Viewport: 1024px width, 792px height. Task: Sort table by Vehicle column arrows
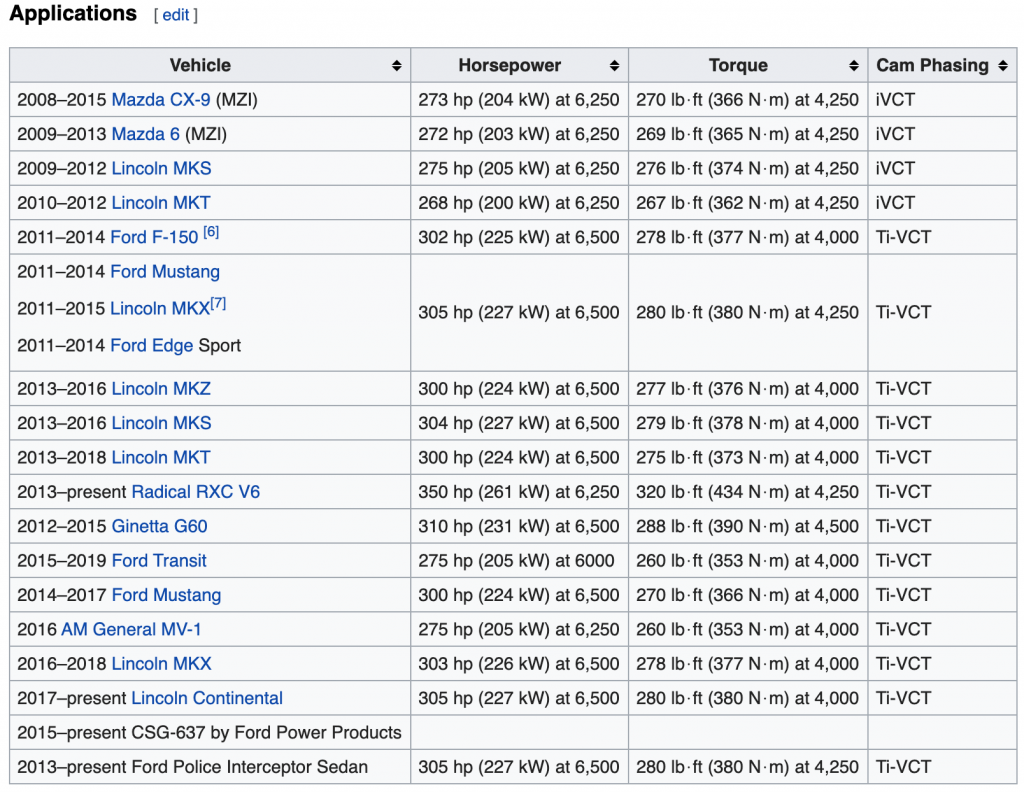click(x=396, y=65)
